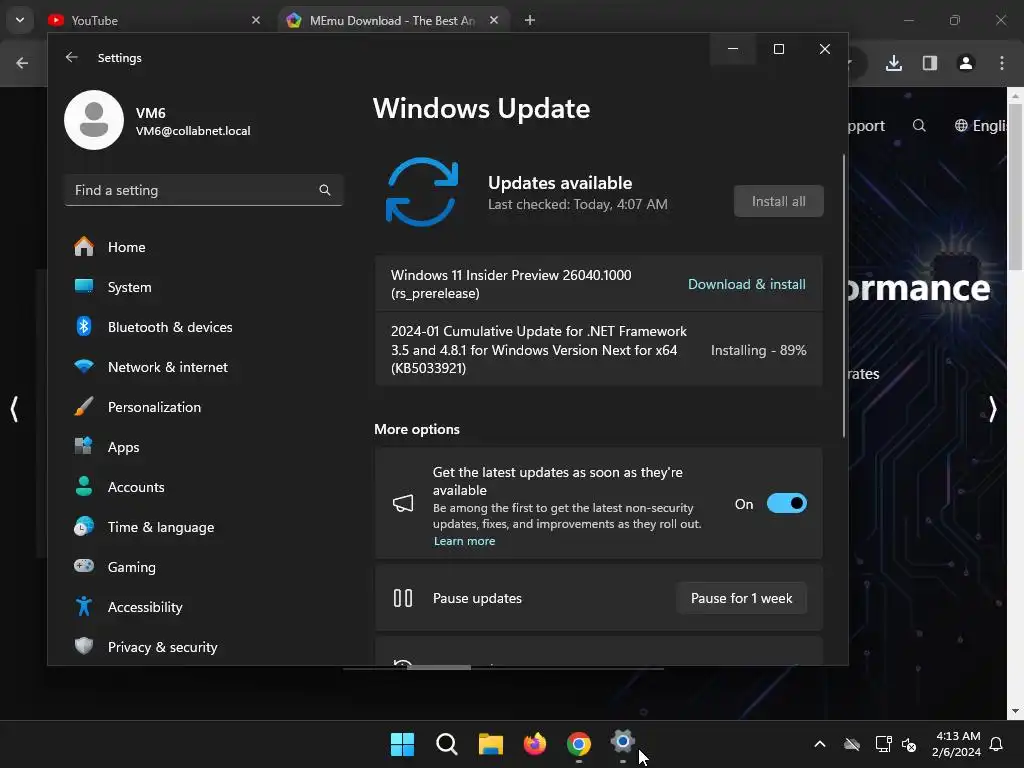Switch to the YouTube tab
The image size is (1024, 768).
click(154, 20)
